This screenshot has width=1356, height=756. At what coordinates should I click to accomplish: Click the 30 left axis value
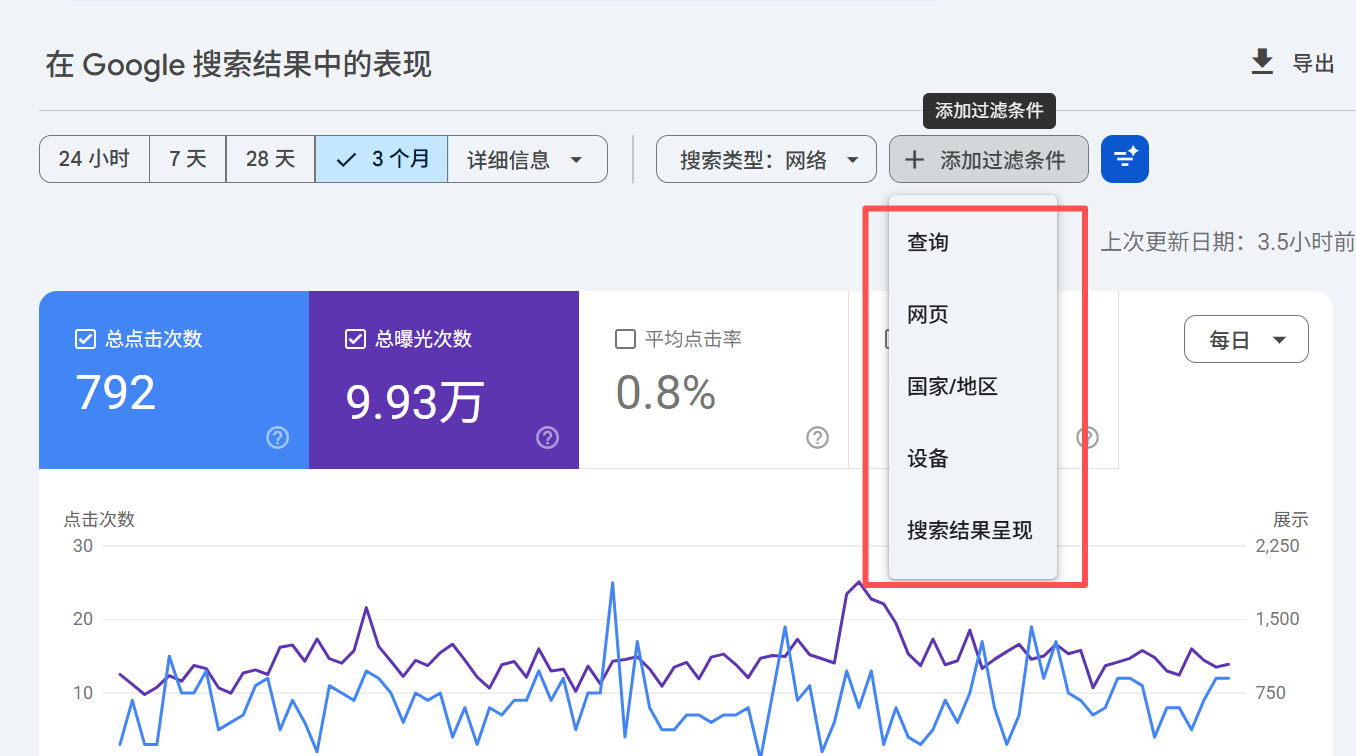(x=83, y=546)
